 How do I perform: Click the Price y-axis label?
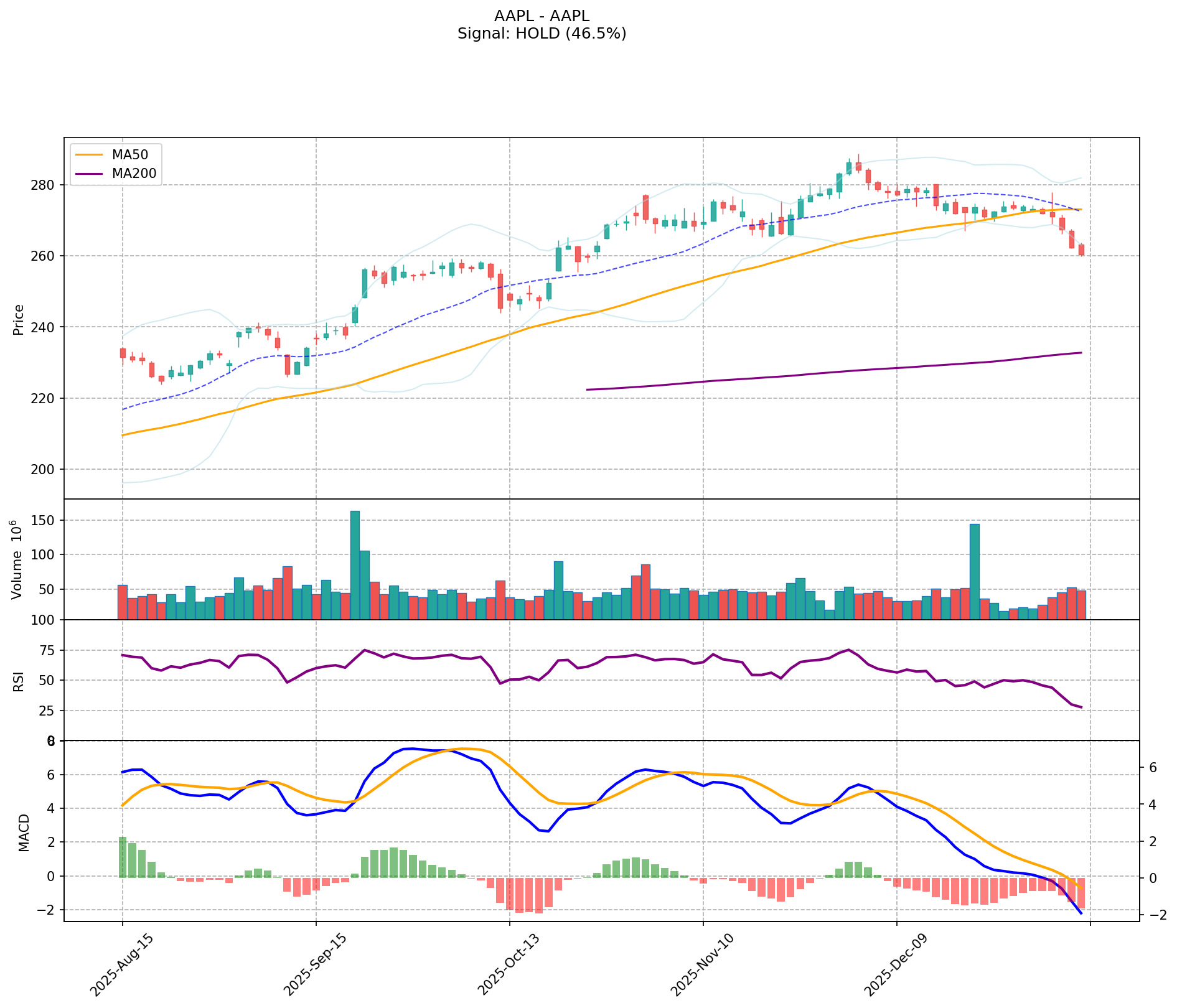pyautogui.click(x=19, y=319)
